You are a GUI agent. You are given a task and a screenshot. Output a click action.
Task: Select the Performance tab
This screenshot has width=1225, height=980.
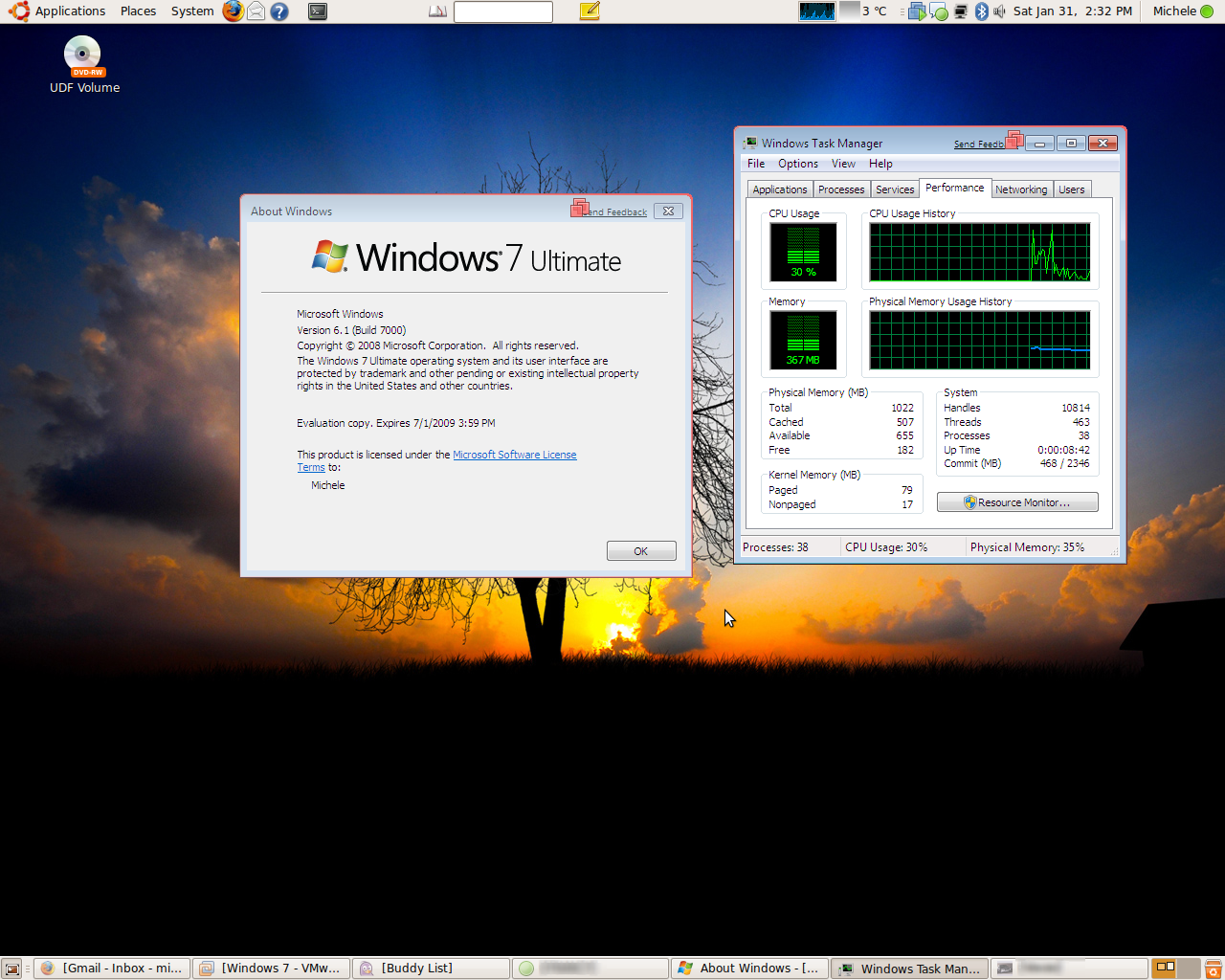pos(955,188)
